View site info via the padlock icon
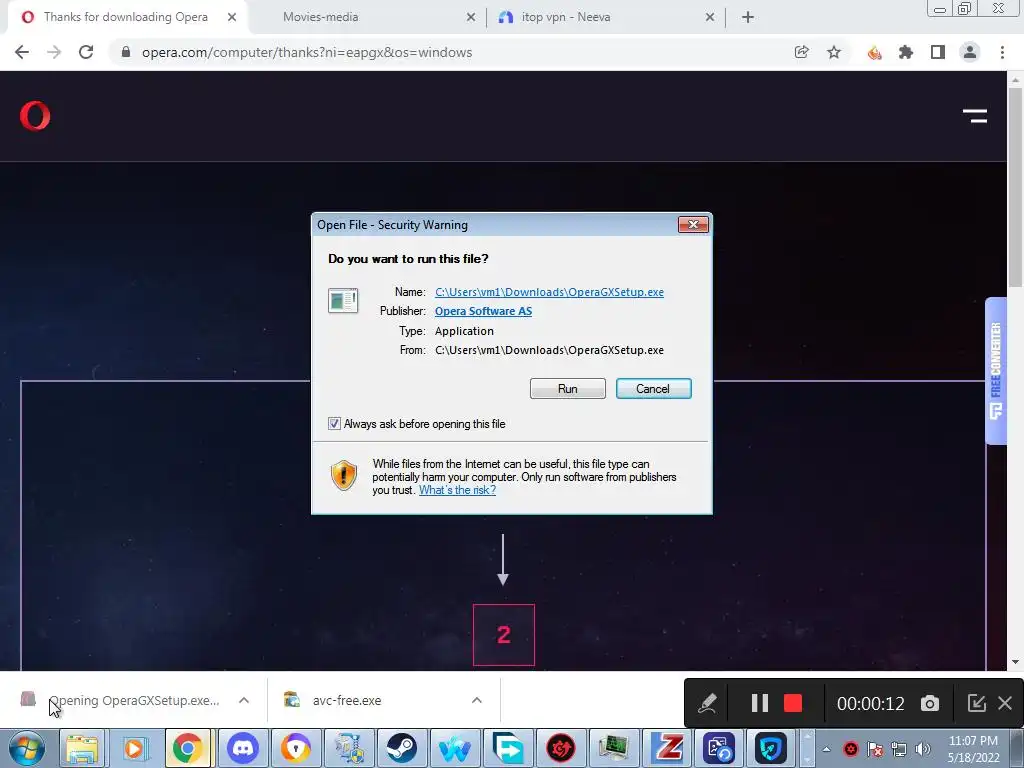 [126, 52]
